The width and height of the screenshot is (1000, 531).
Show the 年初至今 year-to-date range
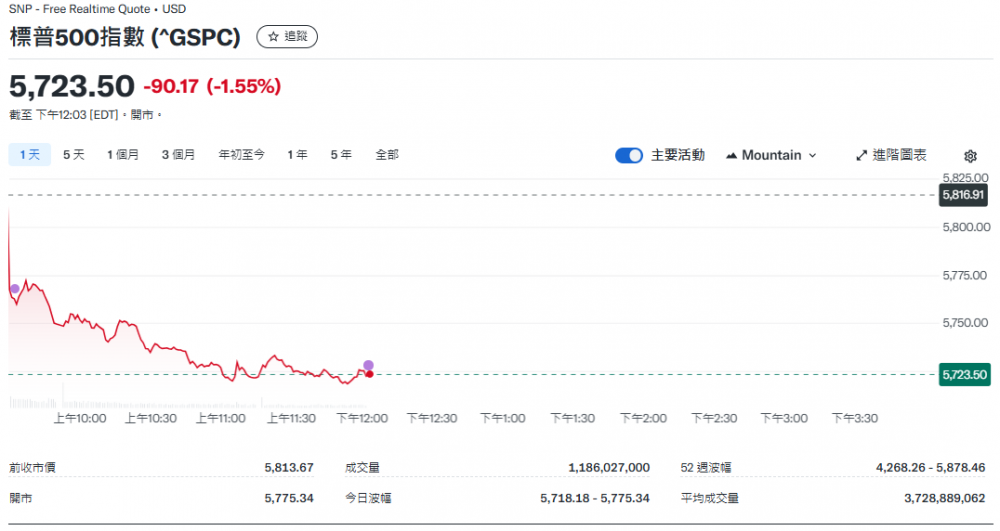pyautogui.click(x=241, y=155)
